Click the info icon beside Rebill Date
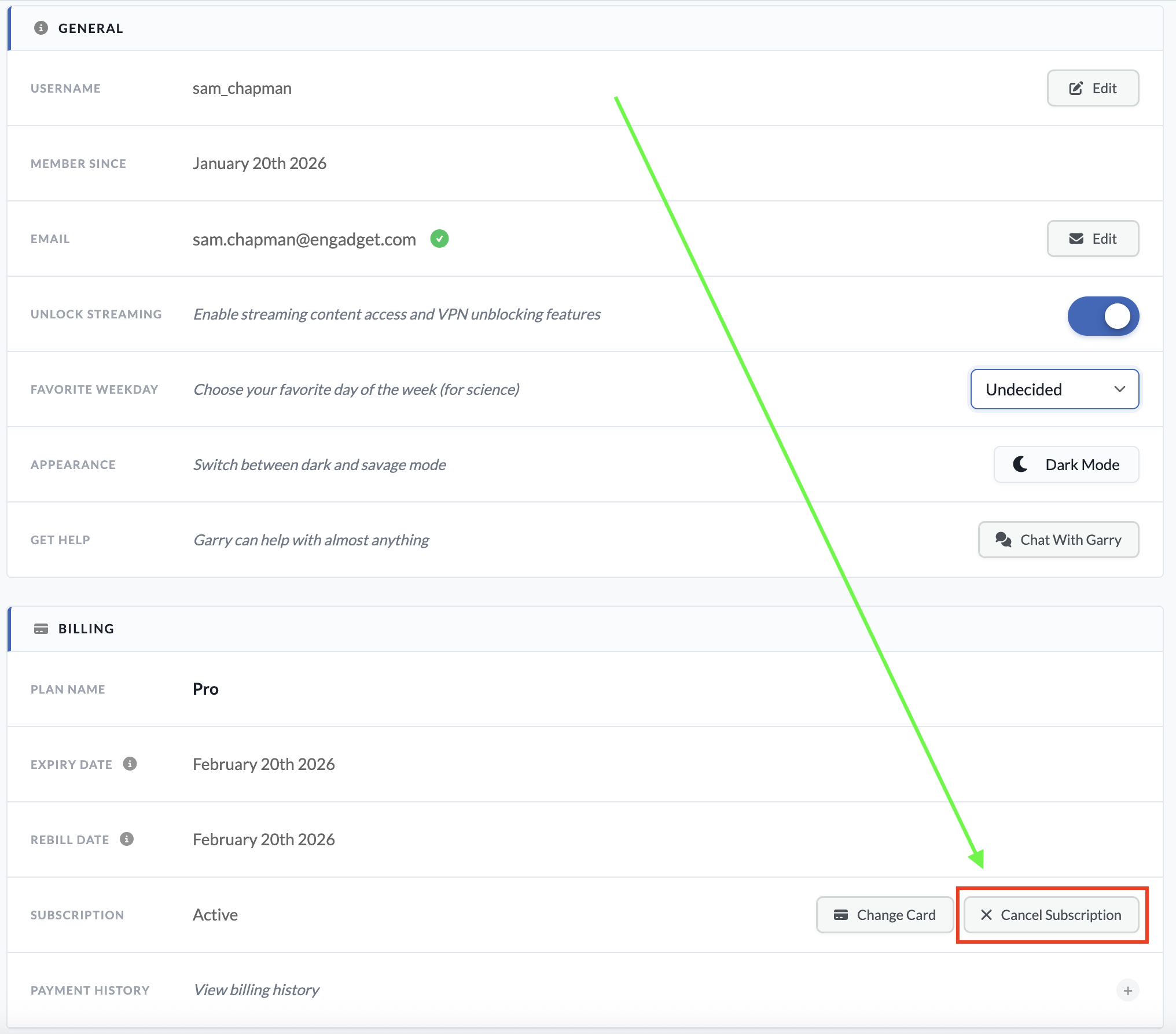 [x=126, y=838]
